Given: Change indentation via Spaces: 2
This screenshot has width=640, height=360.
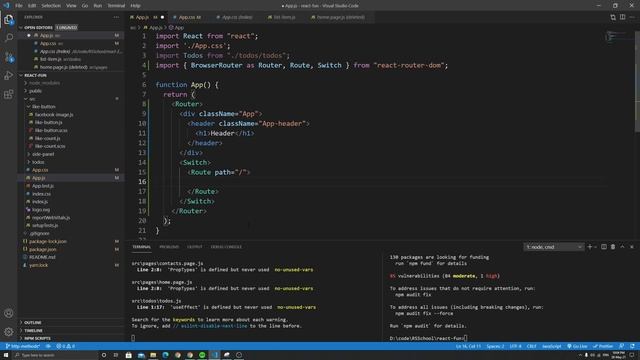Looking at the screenshot, I should tap(495, 346).
